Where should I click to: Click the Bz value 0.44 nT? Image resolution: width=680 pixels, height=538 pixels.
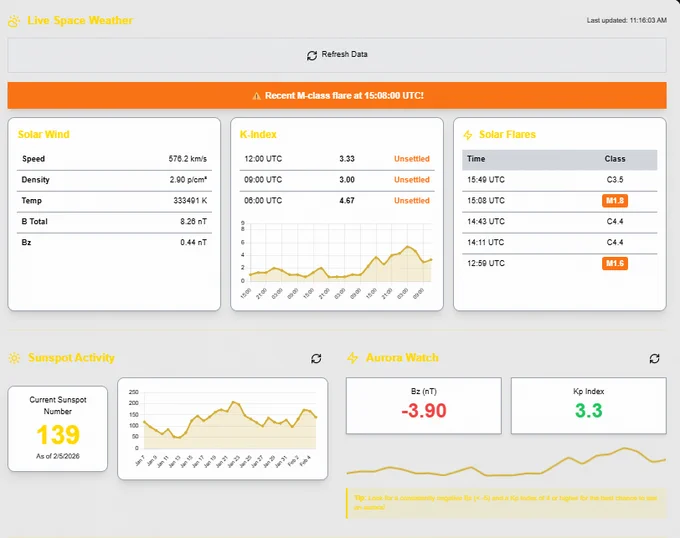[x=193, y=242]
